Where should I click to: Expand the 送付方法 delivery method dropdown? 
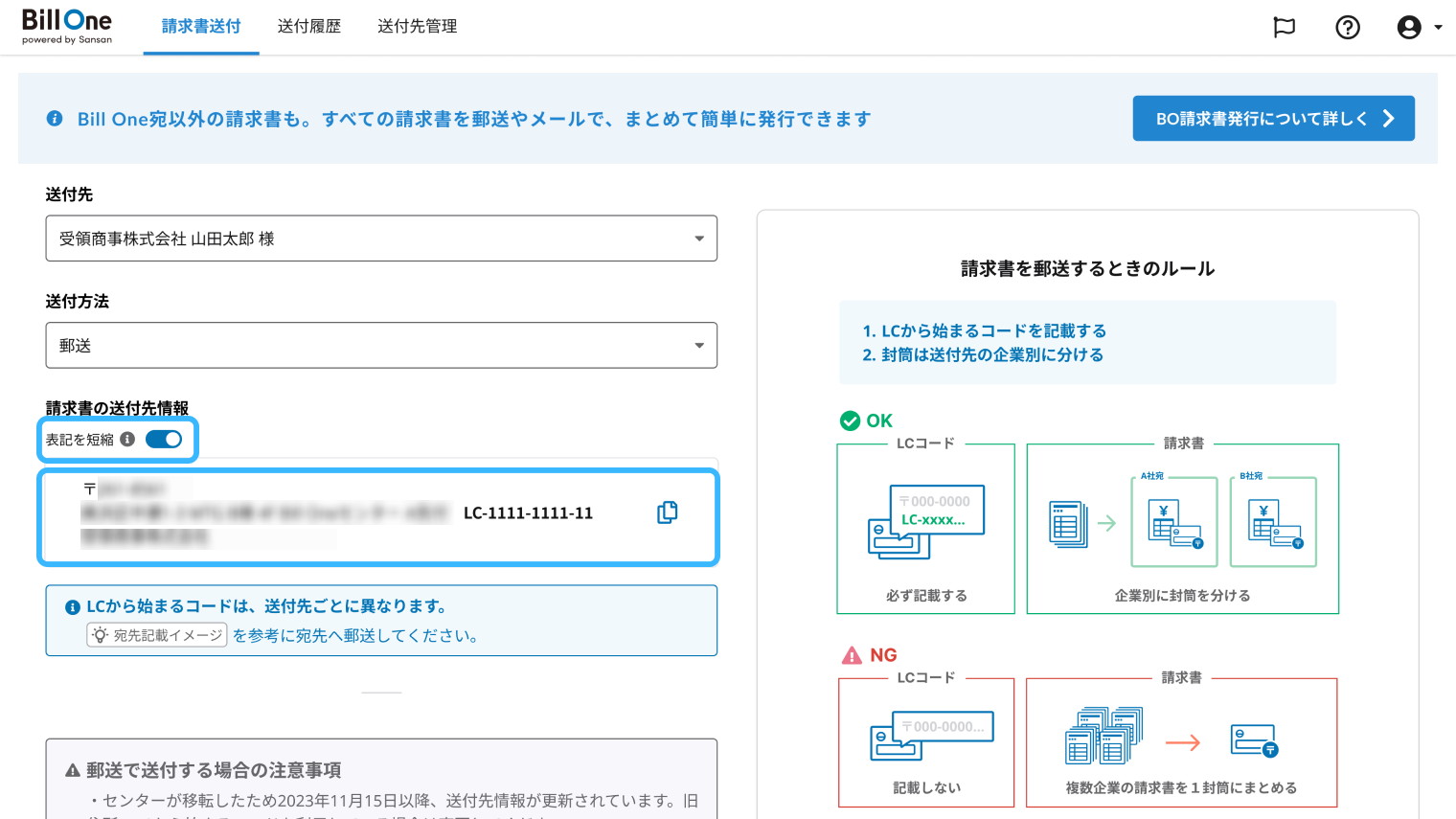tap(381, 346)
